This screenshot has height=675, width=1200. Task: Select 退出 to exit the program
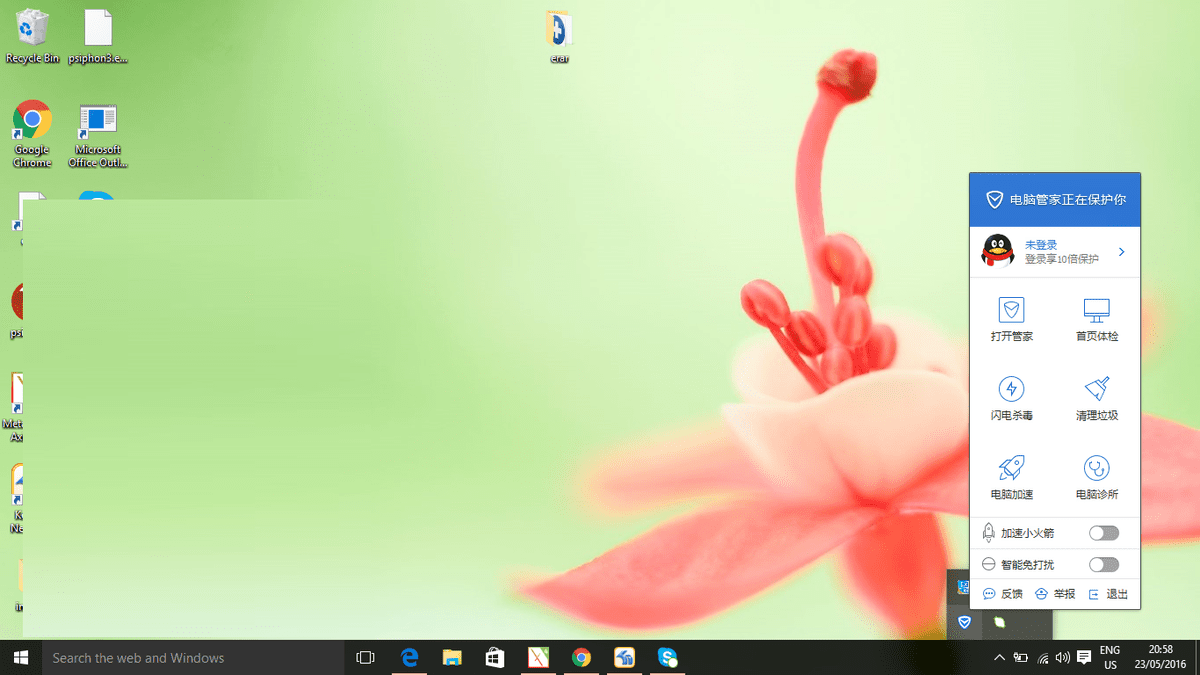(1108, 594)
